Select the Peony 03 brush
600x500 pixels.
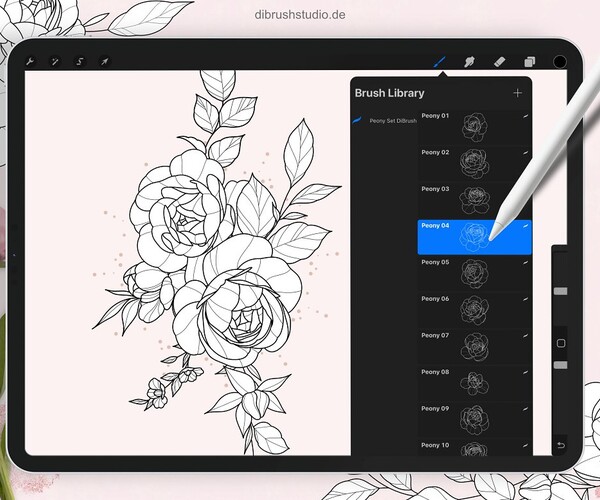pyautogui.click(x=474, y=200)
